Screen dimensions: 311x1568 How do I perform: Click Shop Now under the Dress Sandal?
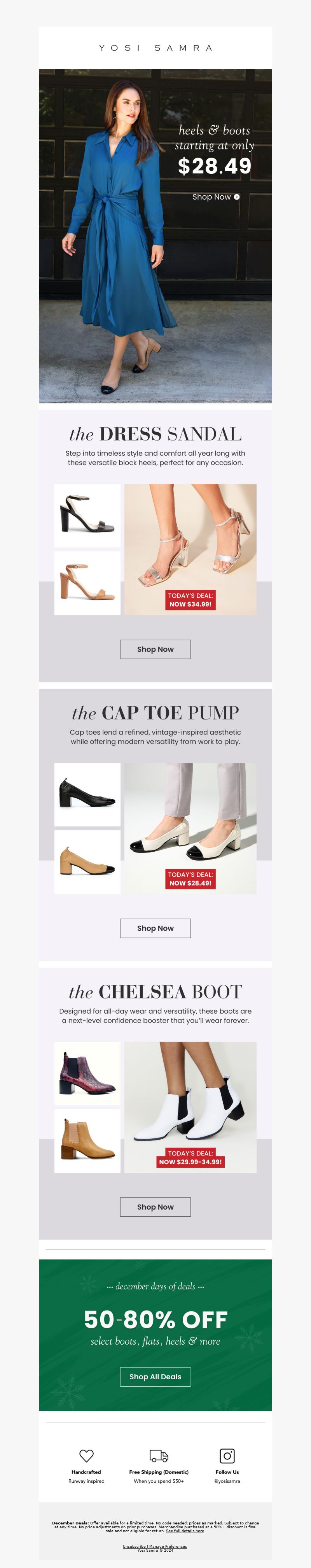point(155,649)
